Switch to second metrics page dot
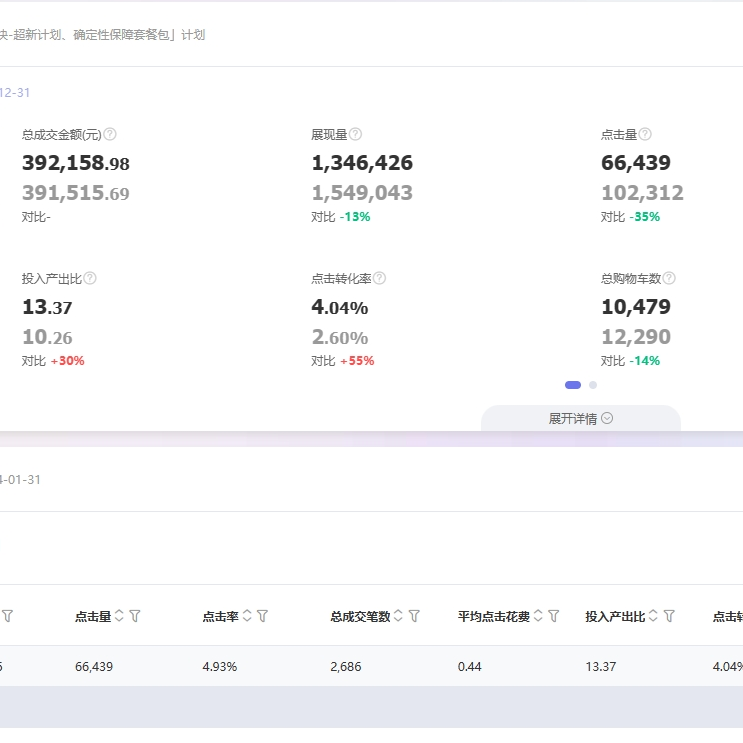Image resolution: width=743 pixels, height=743 pixels. click(593, 385)
